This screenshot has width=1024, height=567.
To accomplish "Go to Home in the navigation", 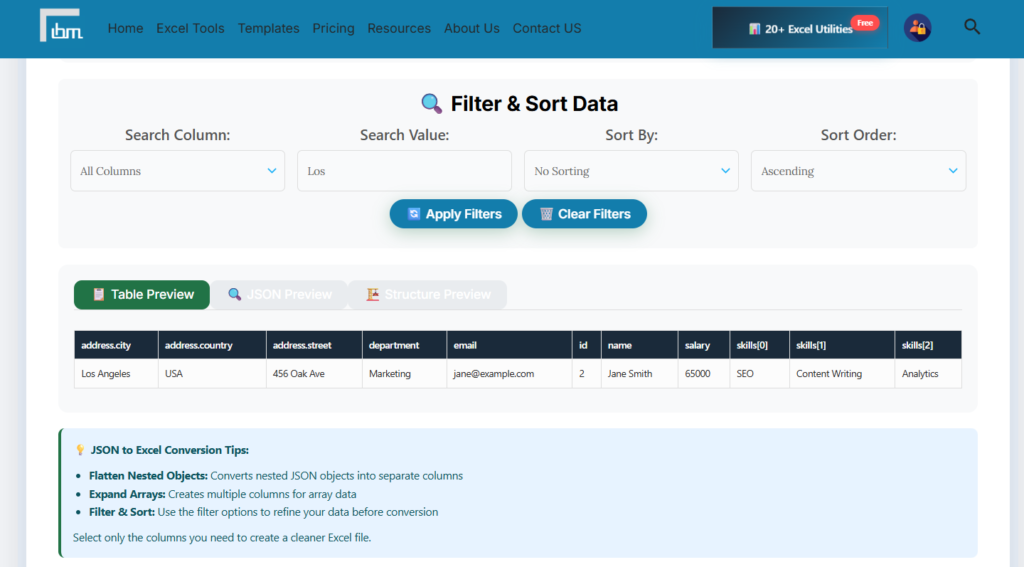I will tap(125, 28).
